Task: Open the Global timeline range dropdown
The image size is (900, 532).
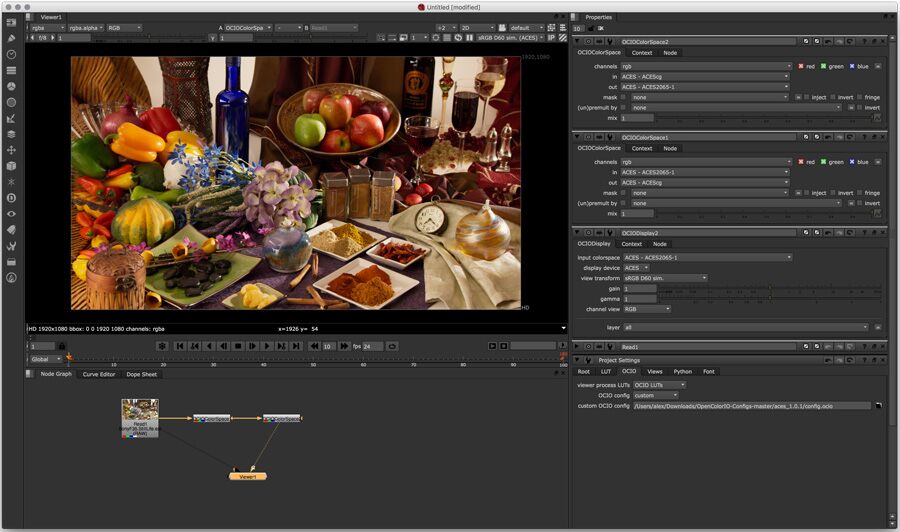Action: pyautogui.click(x=45, y=358)
